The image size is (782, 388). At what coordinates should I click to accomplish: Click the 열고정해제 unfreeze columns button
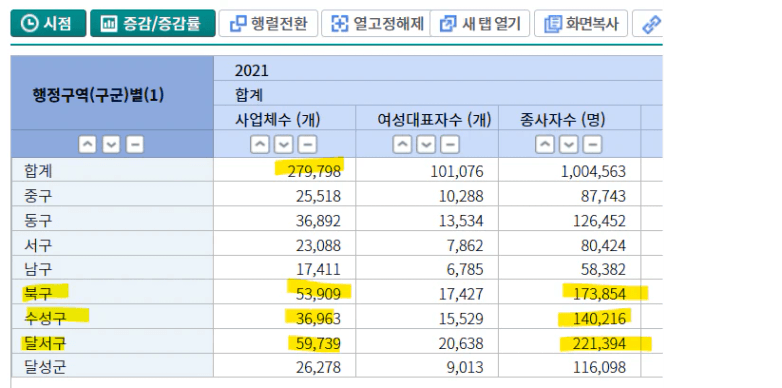click(376, 23)
